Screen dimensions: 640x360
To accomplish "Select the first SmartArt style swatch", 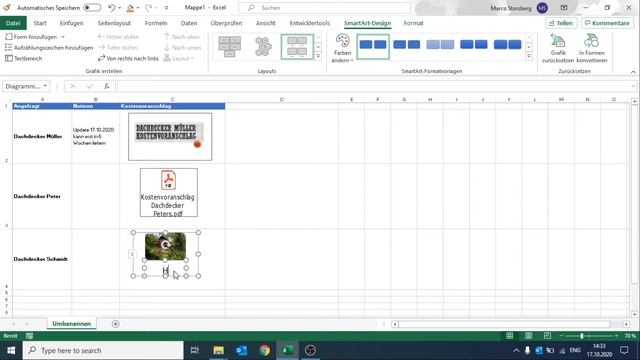I will click(373, 47).
